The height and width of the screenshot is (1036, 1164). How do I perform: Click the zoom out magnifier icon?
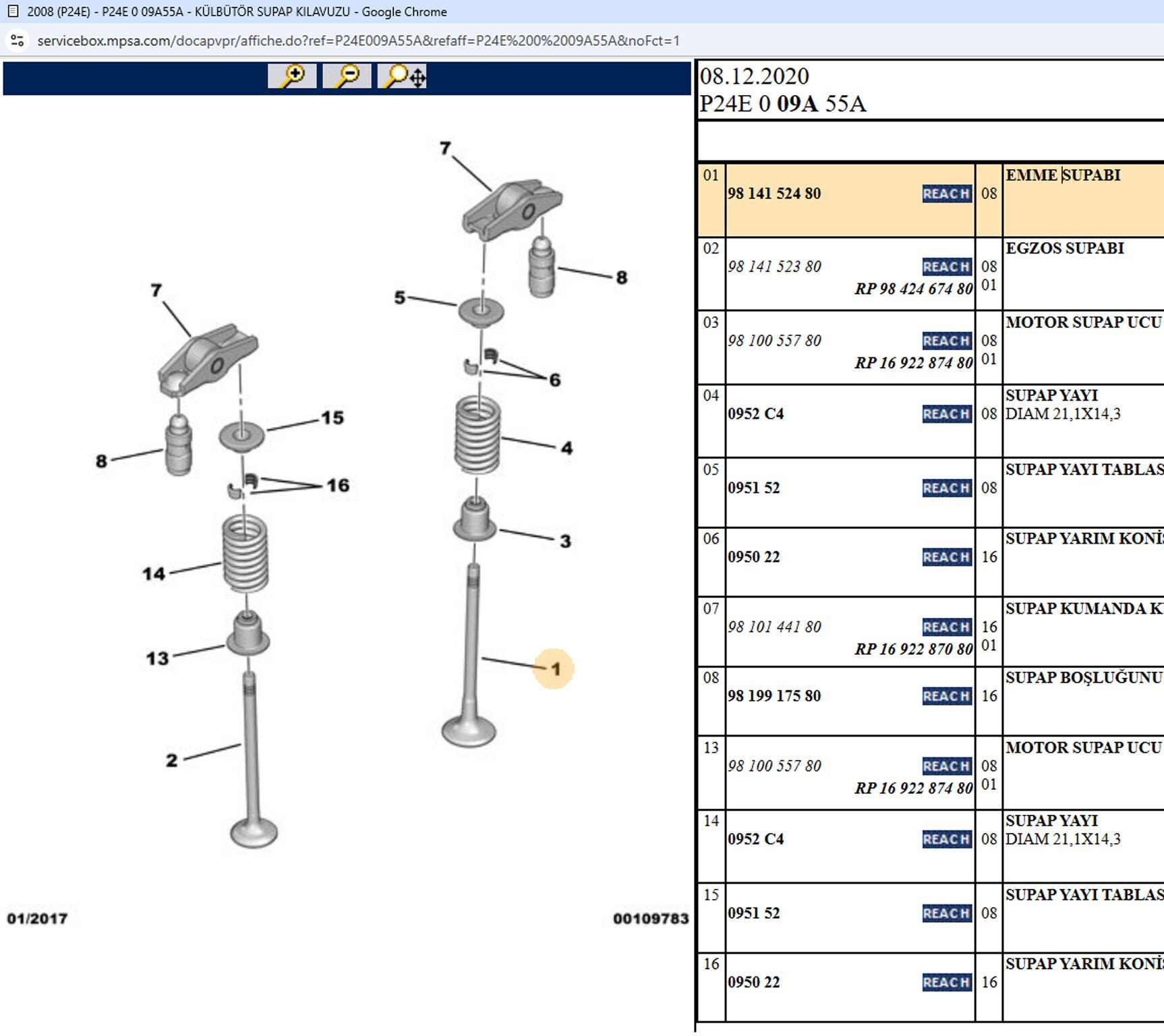tap(347, 76)
